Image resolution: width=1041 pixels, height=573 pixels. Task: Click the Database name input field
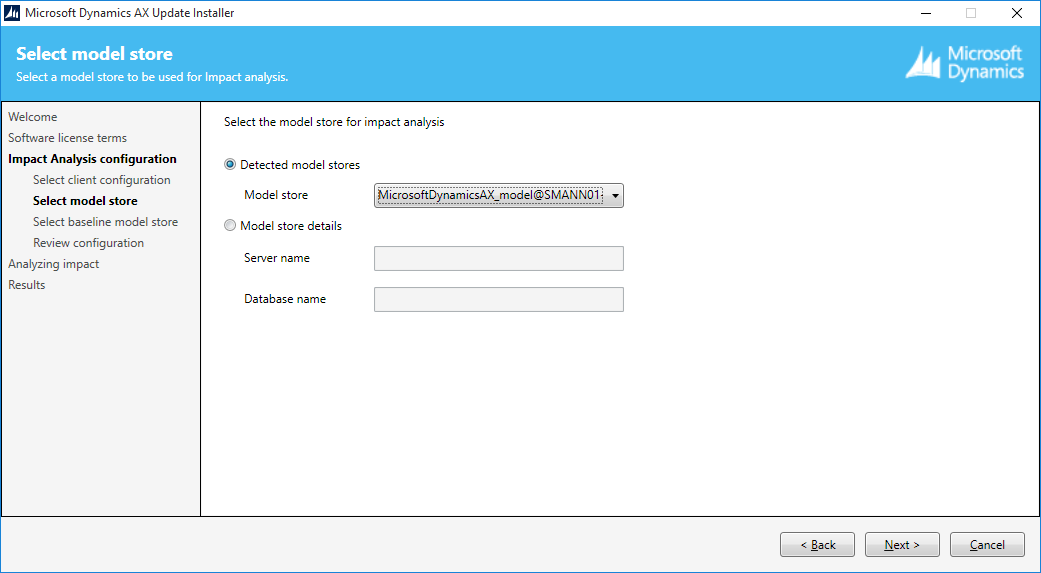pyautogui.click(x=499, y=299)
